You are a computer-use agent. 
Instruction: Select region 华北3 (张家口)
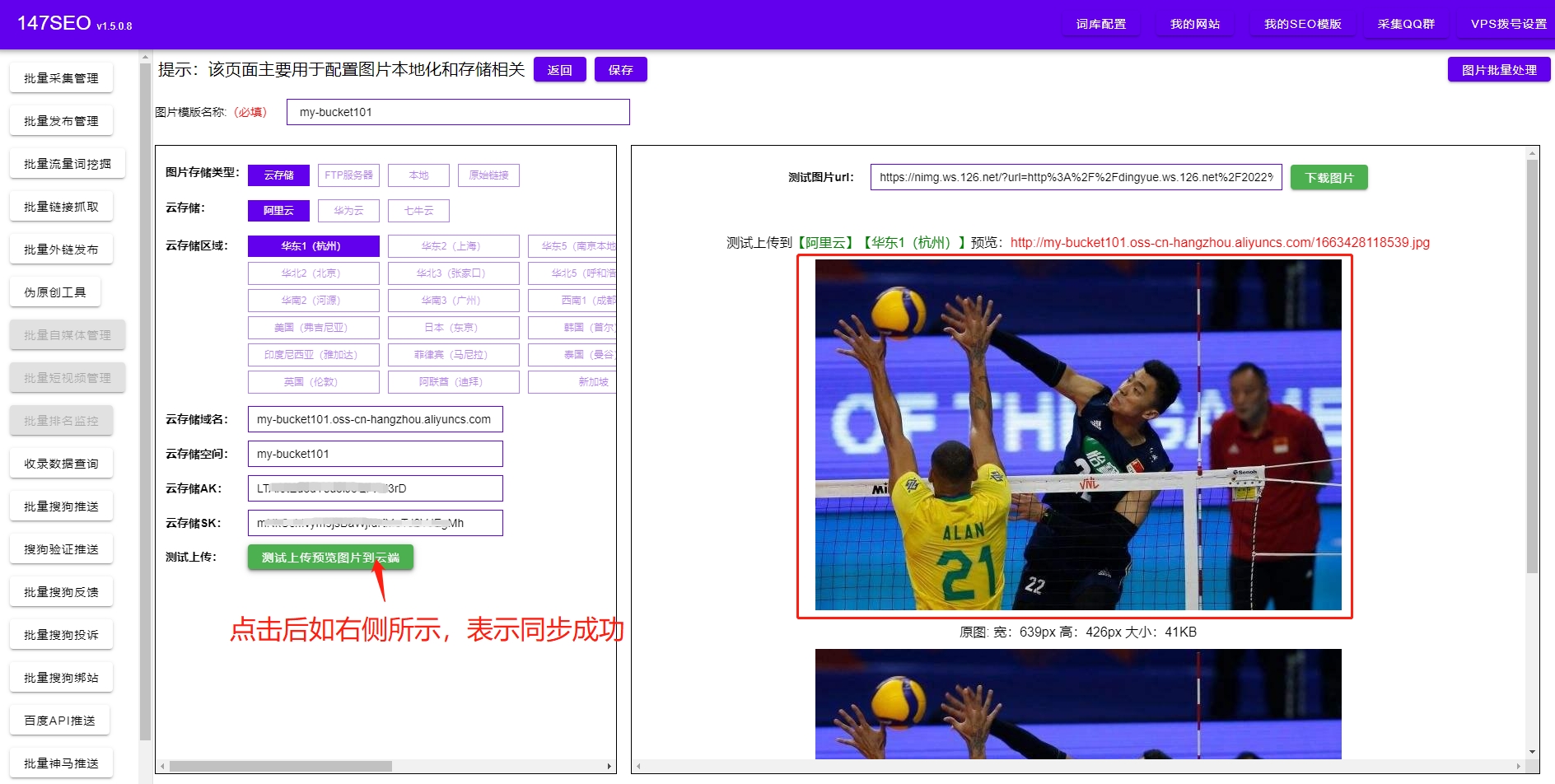point(454,273)
